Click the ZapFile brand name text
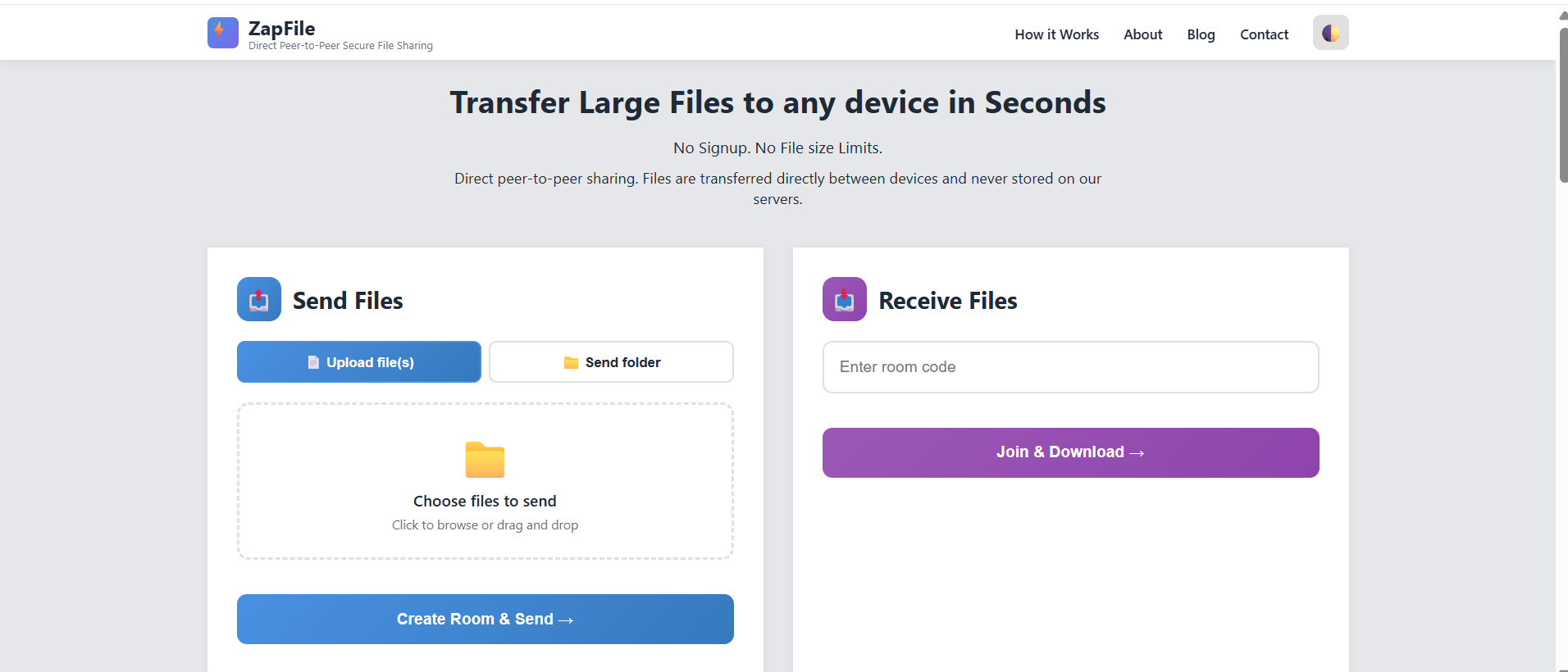1568x672 pixels. (x=281, y=29)
